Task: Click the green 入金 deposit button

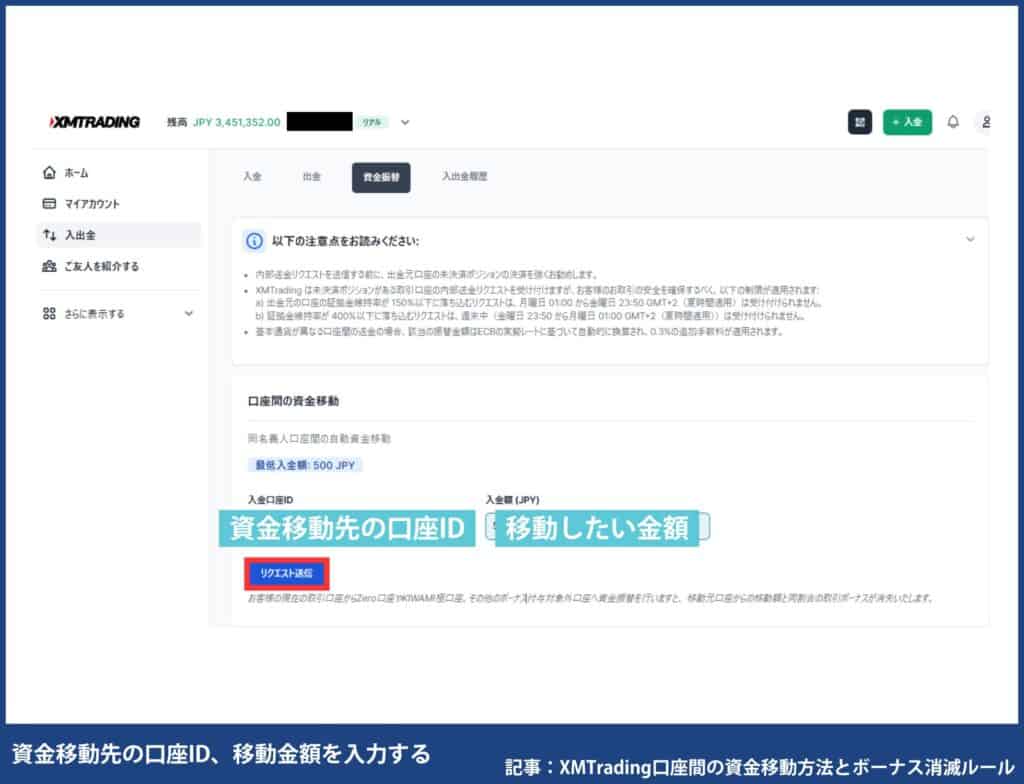Action: pyautogui.click(x=907, y=122)
